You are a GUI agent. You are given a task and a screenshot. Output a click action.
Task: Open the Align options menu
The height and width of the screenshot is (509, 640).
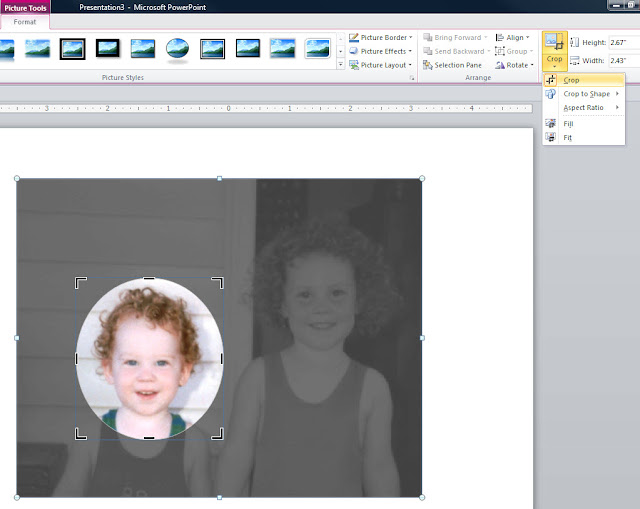pyautogui.click(x=514, y=38)
